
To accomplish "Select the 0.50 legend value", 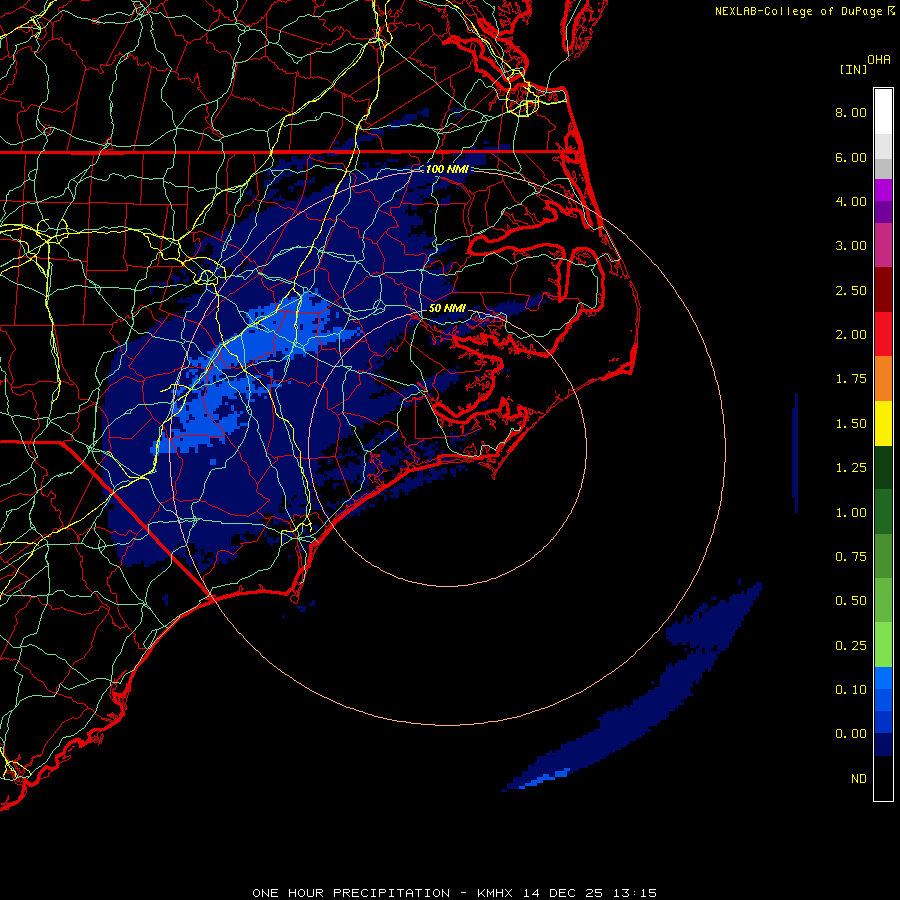I will (851, 601).
